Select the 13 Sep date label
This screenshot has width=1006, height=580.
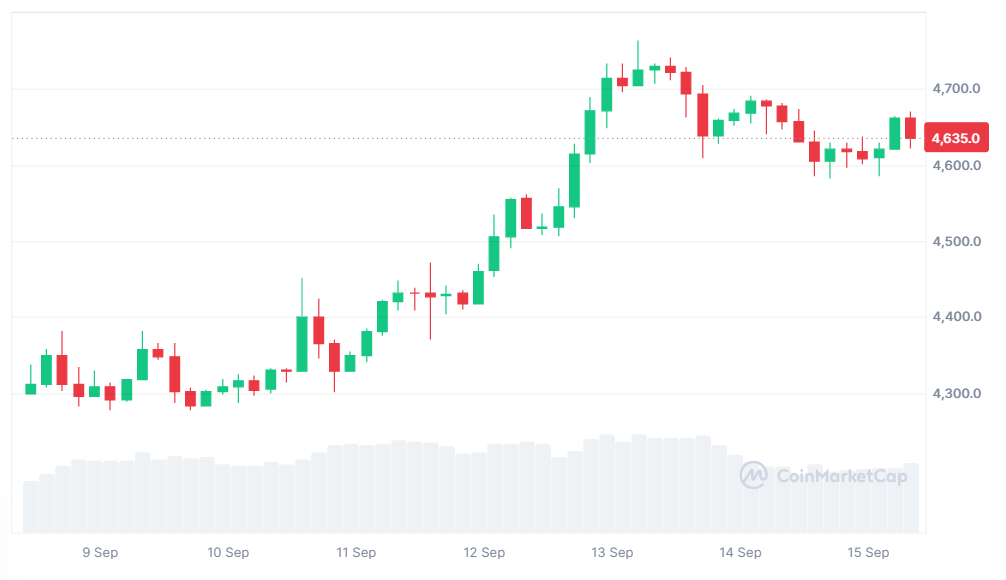[612, 552]
